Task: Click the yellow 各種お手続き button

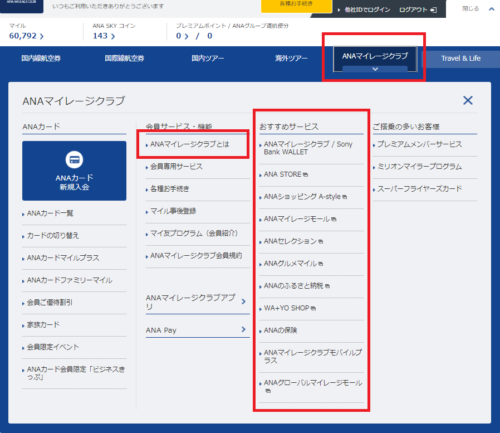Action: point(296,6)
